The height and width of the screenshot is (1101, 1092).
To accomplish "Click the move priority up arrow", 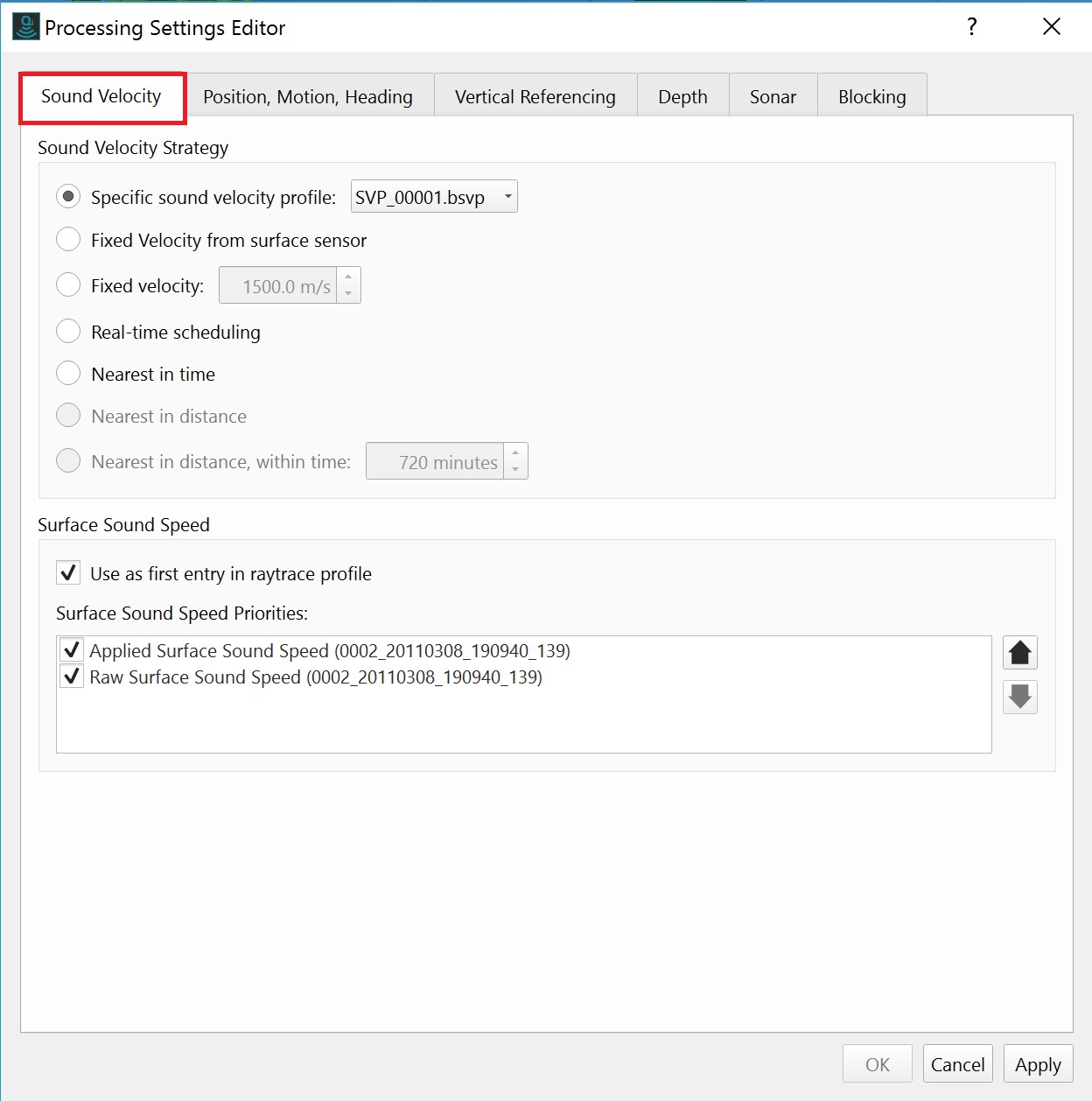I will [x=1019, y=653].
